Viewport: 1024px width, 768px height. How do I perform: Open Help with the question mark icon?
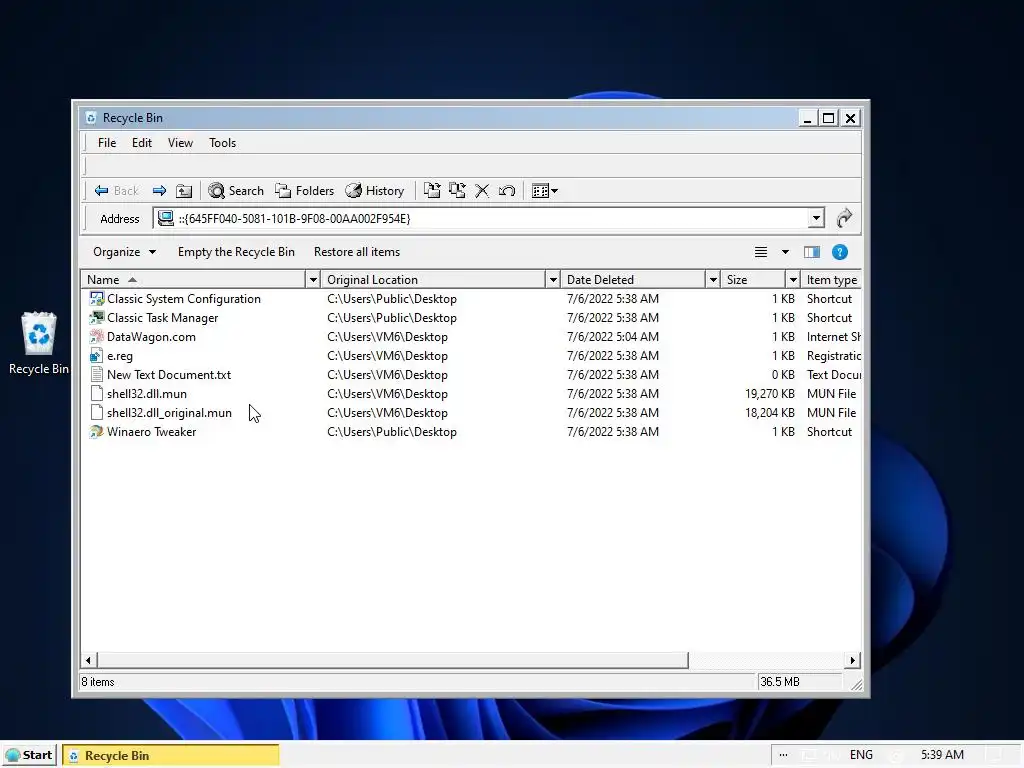pyautogui.click(x=840, y=252)
